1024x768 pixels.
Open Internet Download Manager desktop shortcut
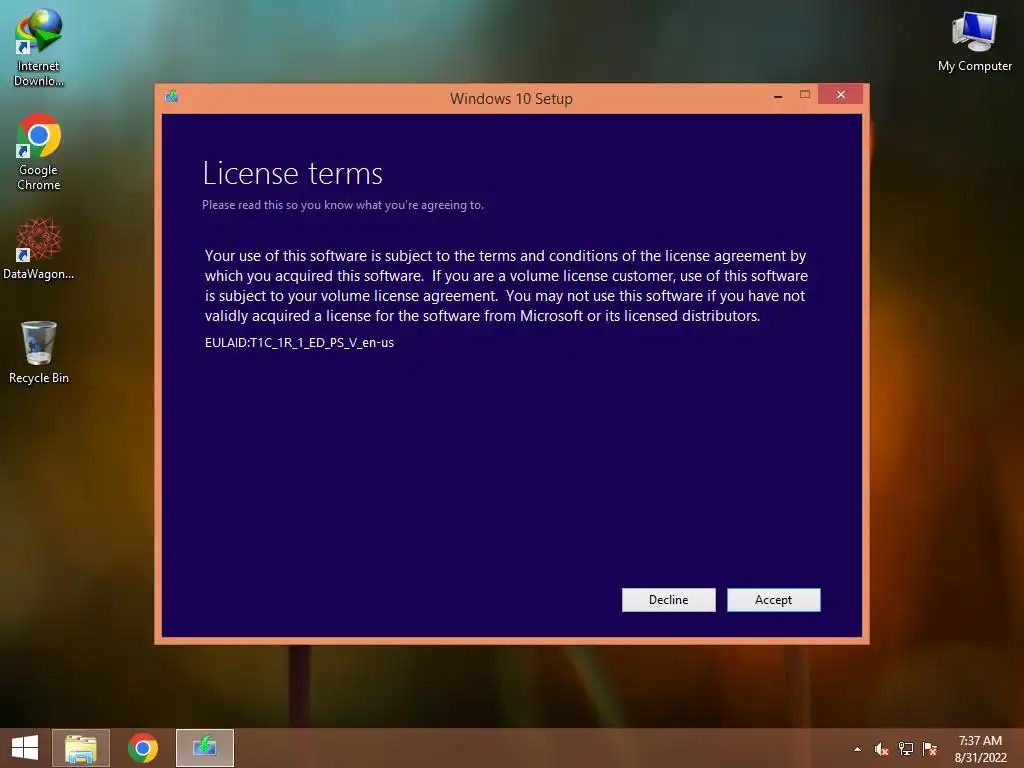(x=39, y=47)
